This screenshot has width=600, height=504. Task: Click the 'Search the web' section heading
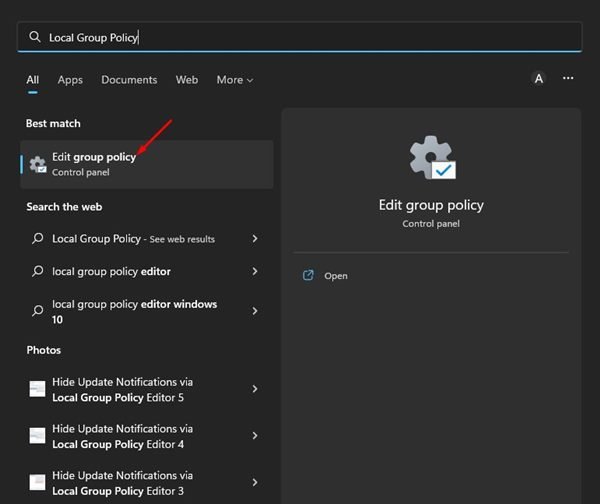pos(64,207)
